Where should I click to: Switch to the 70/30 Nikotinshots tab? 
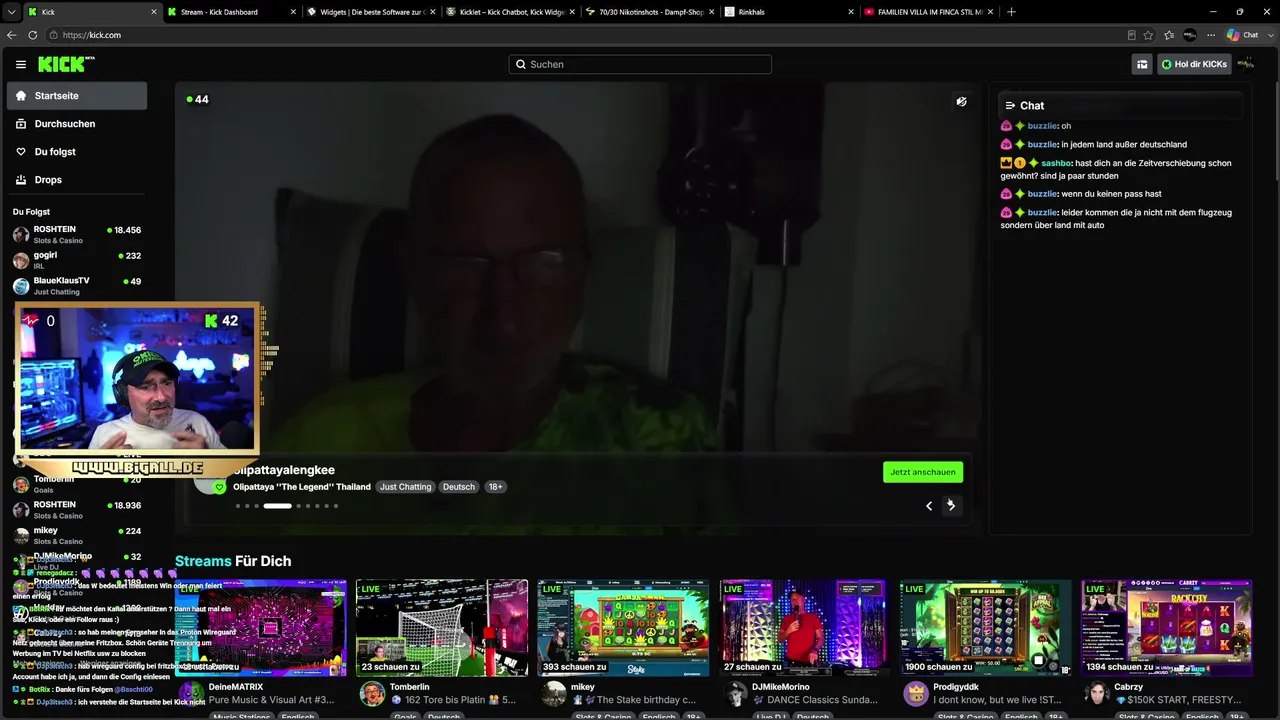point(649,12)
